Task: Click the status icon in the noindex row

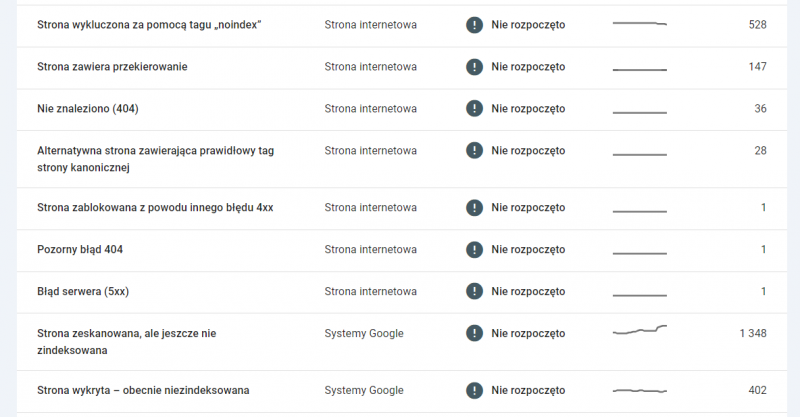Action: point(474,24)
